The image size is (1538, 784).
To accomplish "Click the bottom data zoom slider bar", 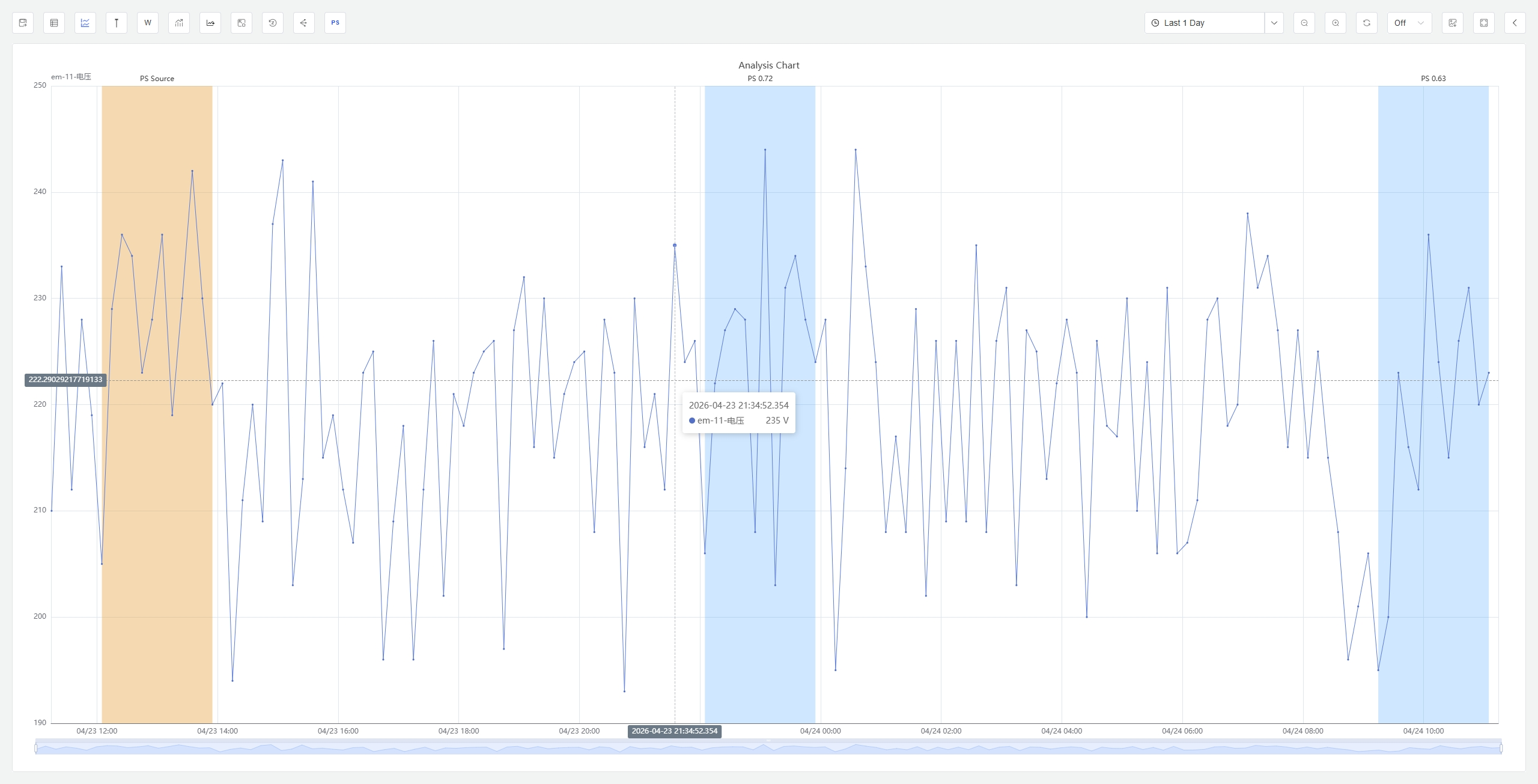I will 768,749.
